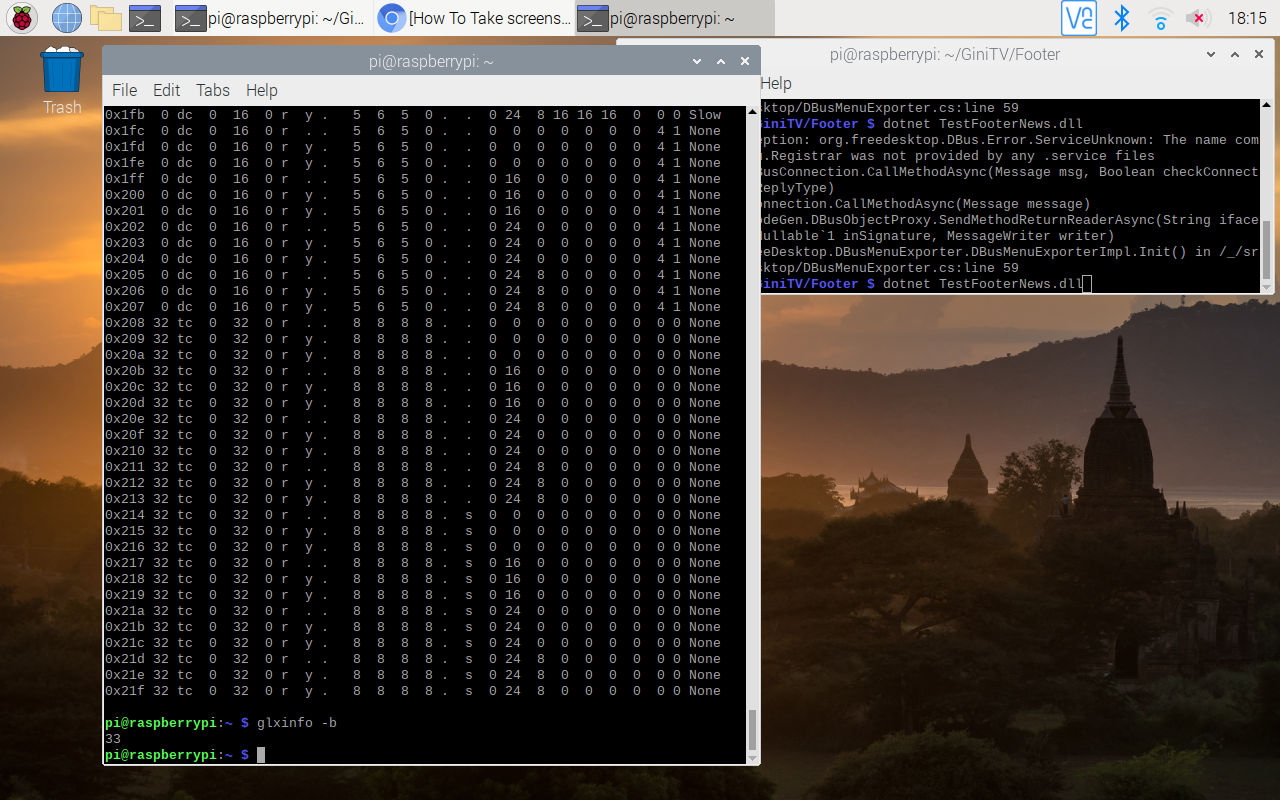Open the Trash from the desktop
1280x800 pixels.
pyautogui.click(x=60, y=75)
